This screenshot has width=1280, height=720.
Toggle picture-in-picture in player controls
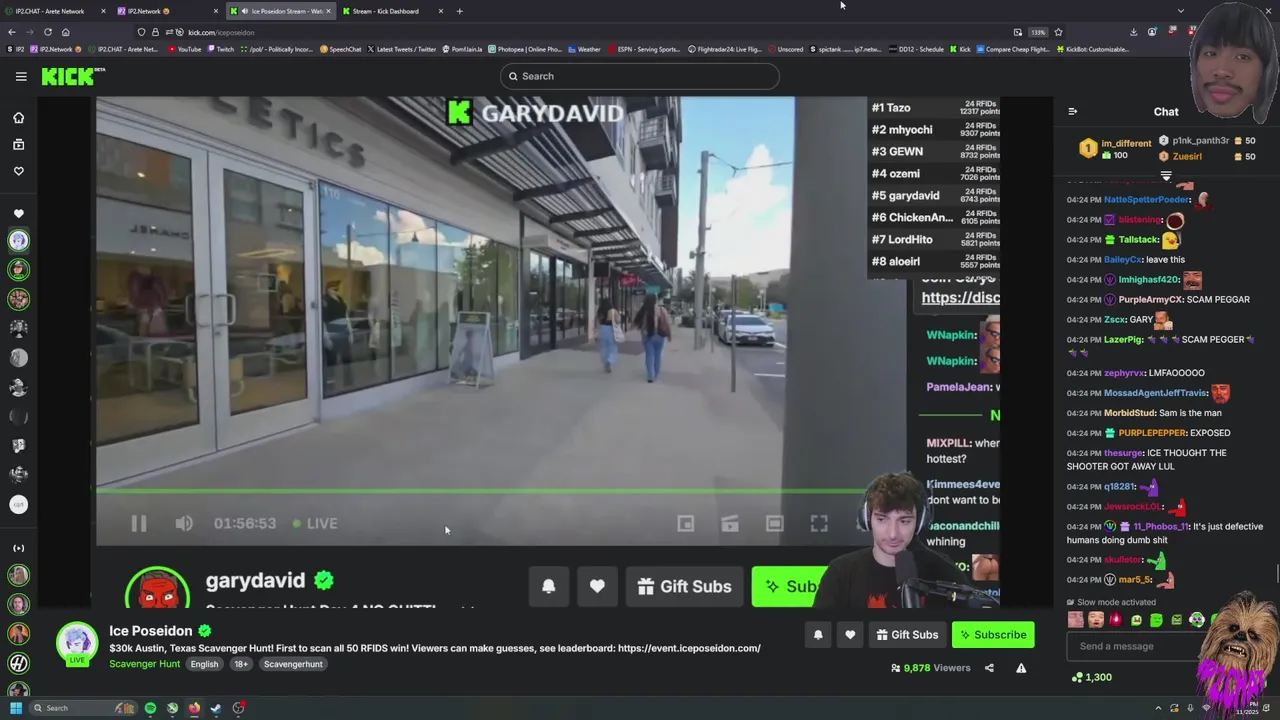tap(685, 523)
